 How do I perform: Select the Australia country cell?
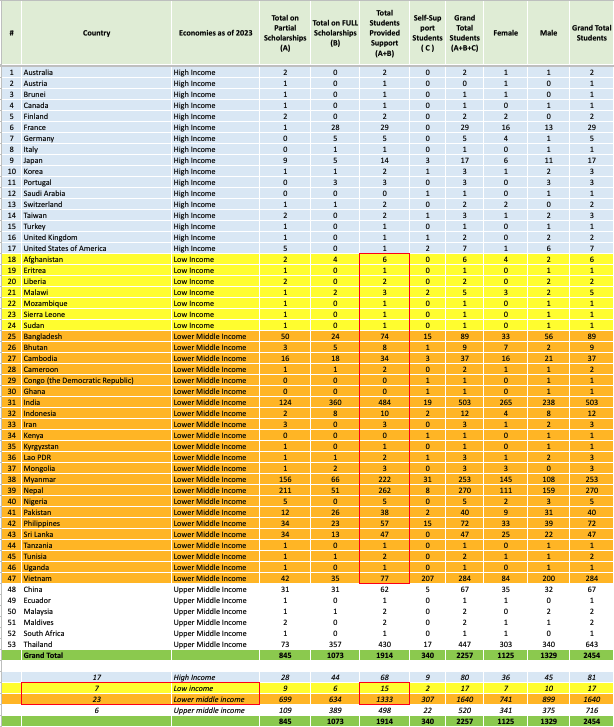96,72
